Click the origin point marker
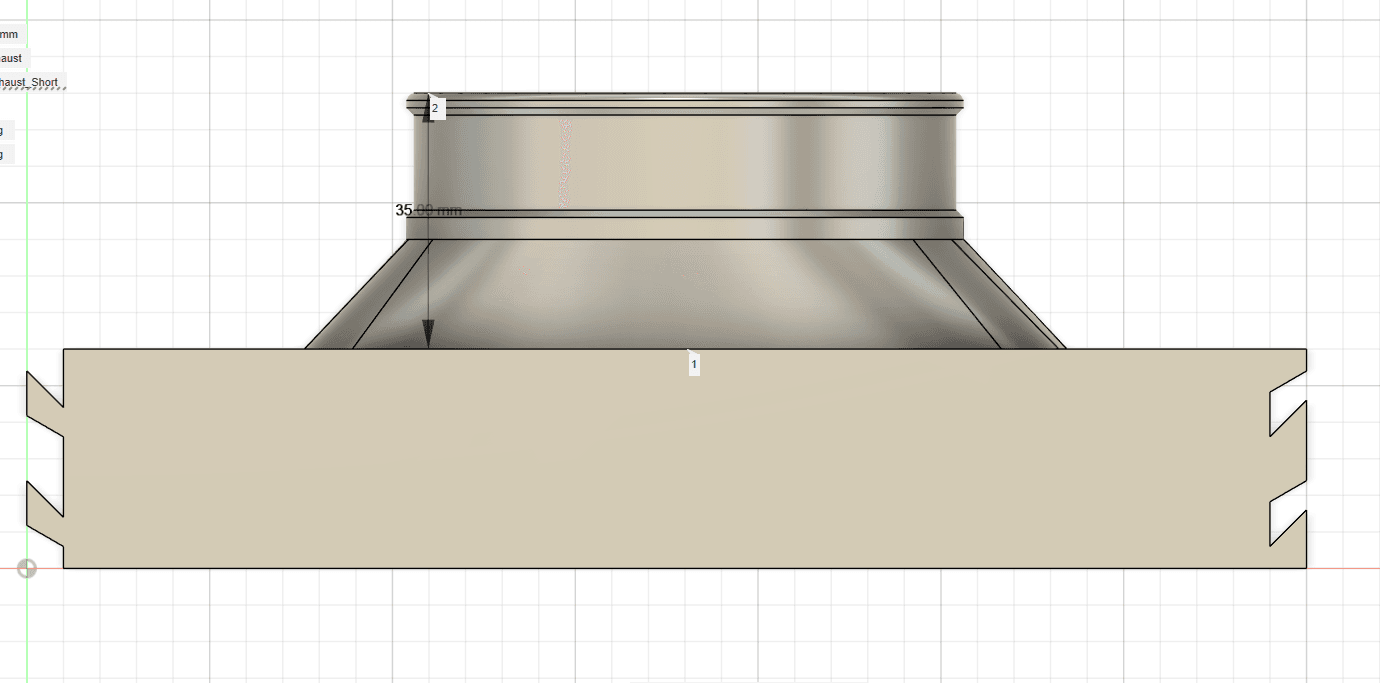Image resolution: width=1380 pixels, height=683 pixels. tap(27, 568)
